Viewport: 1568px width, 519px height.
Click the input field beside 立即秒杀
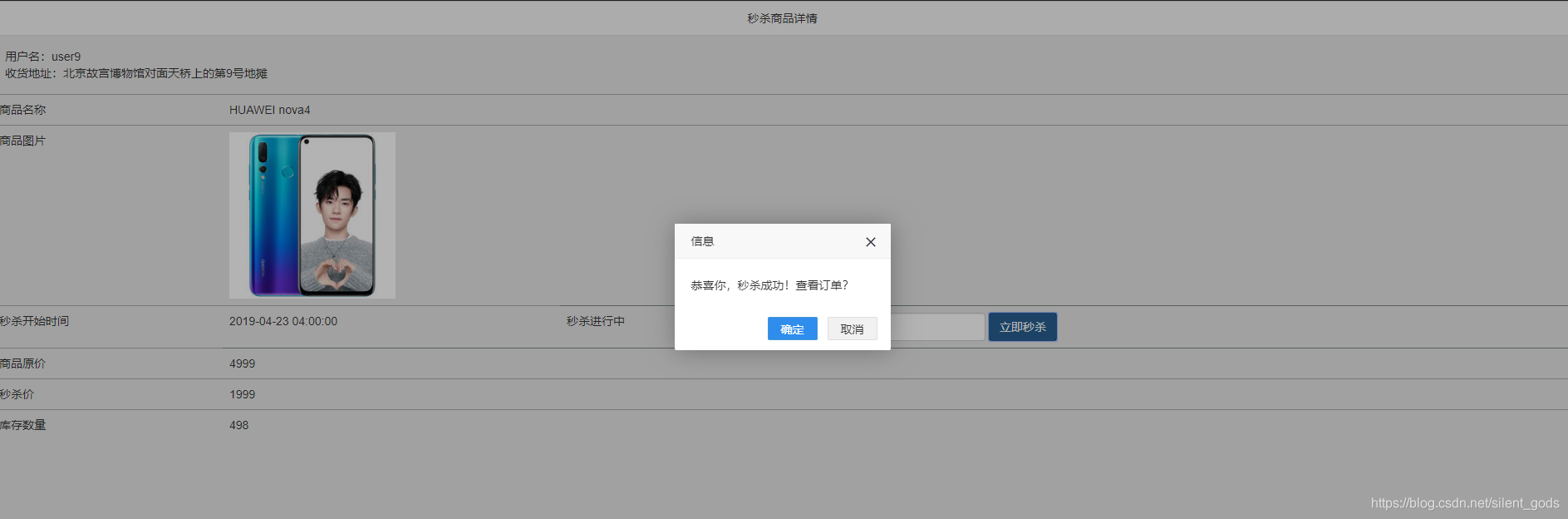point(937,327)
